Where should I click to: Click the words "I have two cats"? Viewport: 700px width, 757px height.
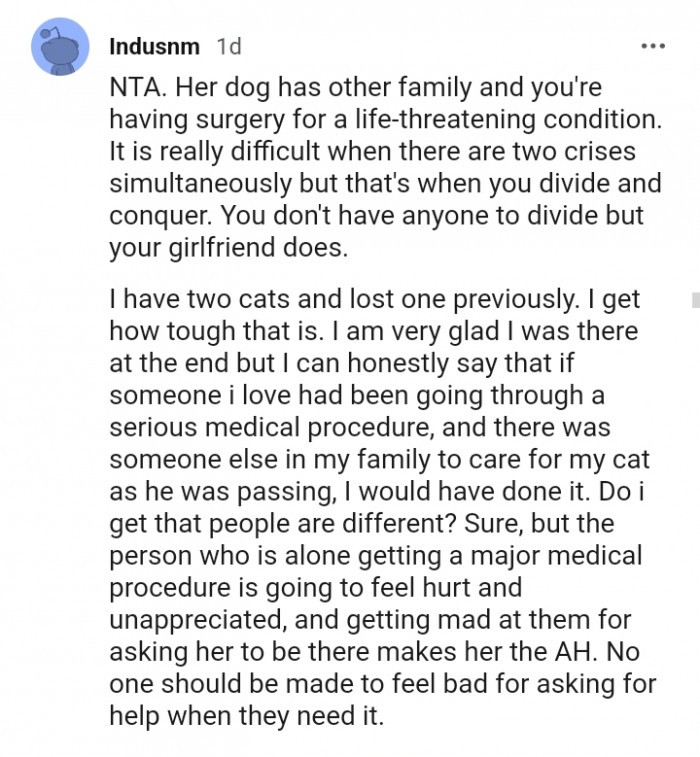click(190, 299)
